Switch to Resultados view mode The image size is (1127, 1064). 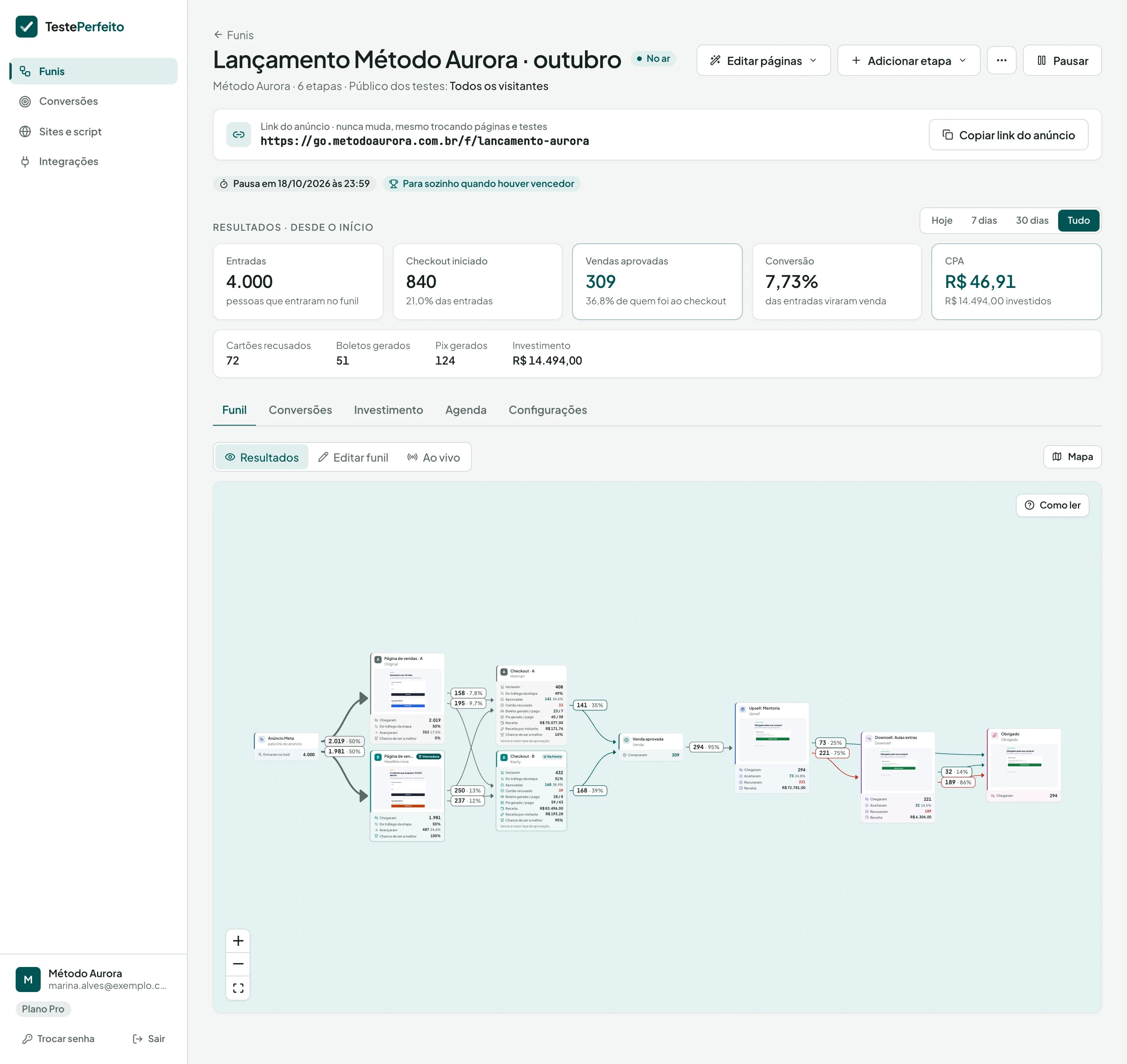pos(262,457)
